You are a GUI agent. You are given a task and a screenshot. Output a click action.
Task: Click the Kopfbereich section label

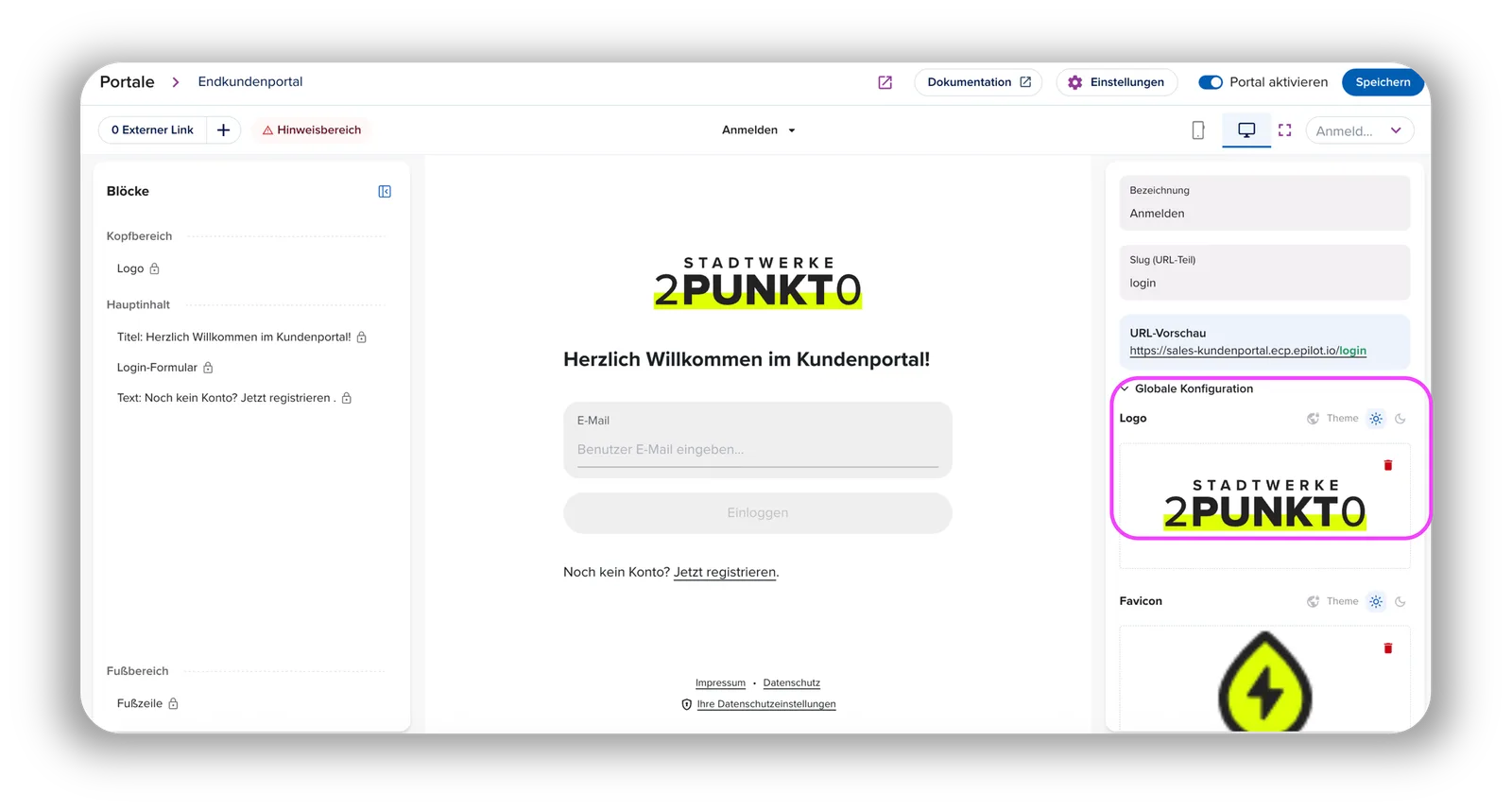click(139, 236)
